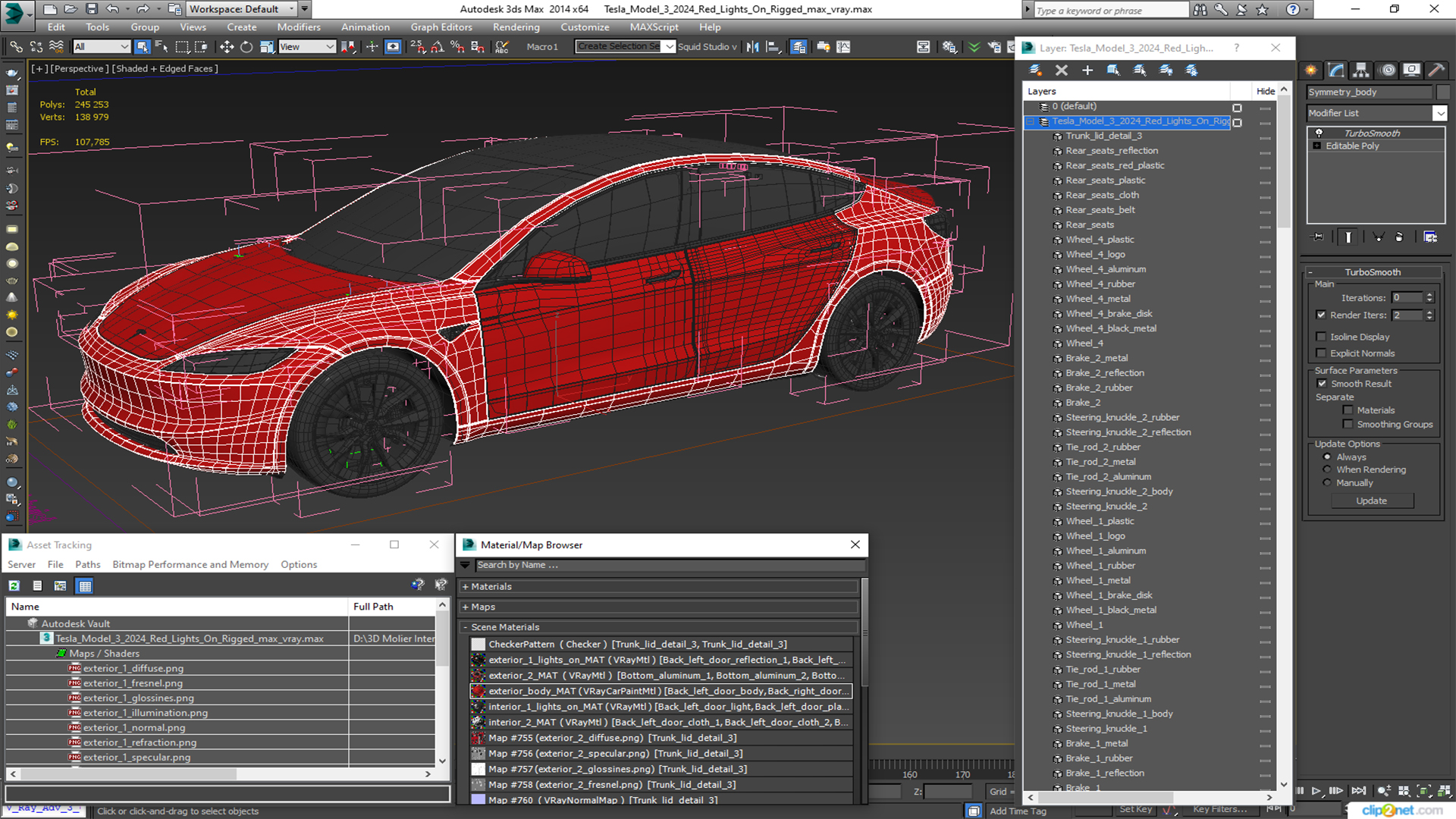This screenshot has width=1456, height=819.
Task: Open the Hierarchy command panel tab
Action: (x=1361, y=71)
